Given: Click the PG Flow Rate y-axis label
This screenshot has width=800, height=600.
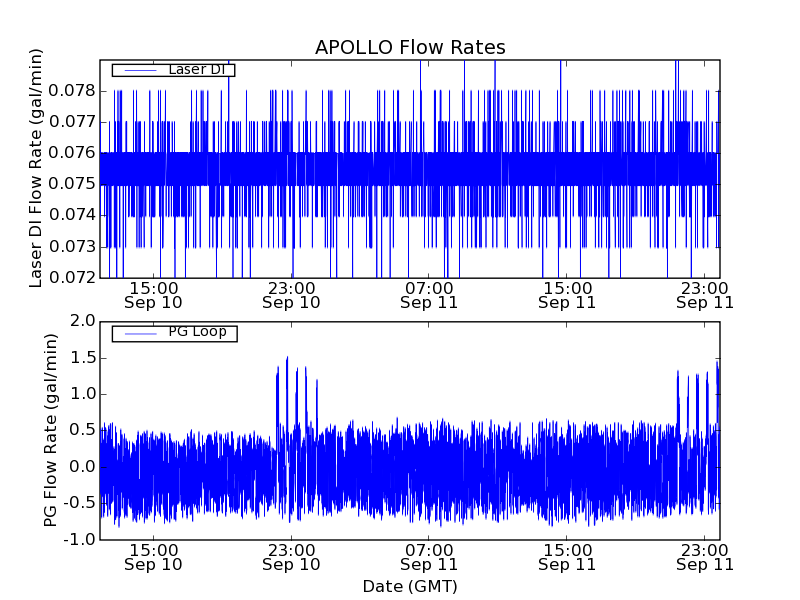Looking at the screenshot, I should coord(50,430).
